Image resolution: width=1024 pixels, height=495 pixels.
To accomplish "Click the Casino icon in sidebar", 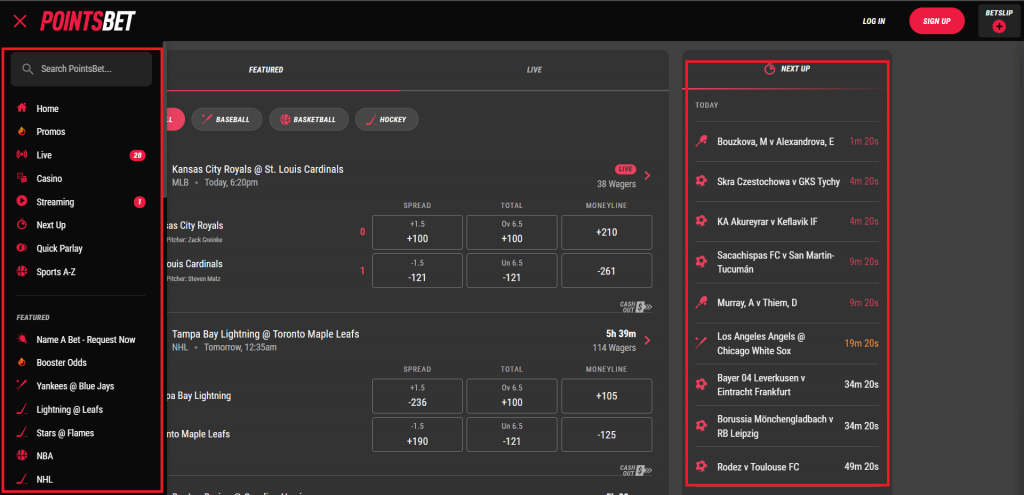I will click(x=22, y=178).
